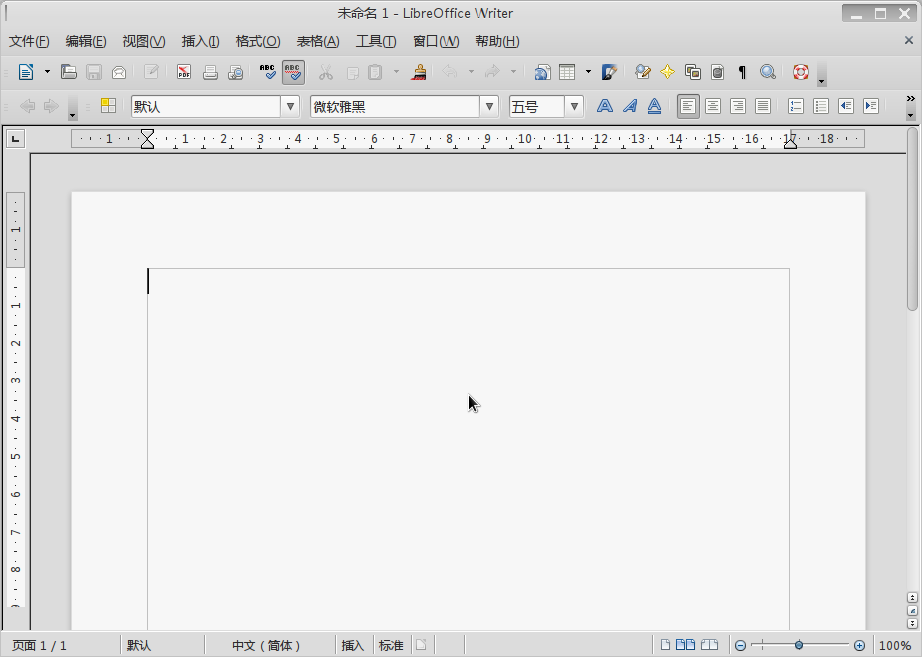Image resolution: width=922 pixels, height=657 pixels.
Task: Open the Navigator star icon
Action: point(667,72)
